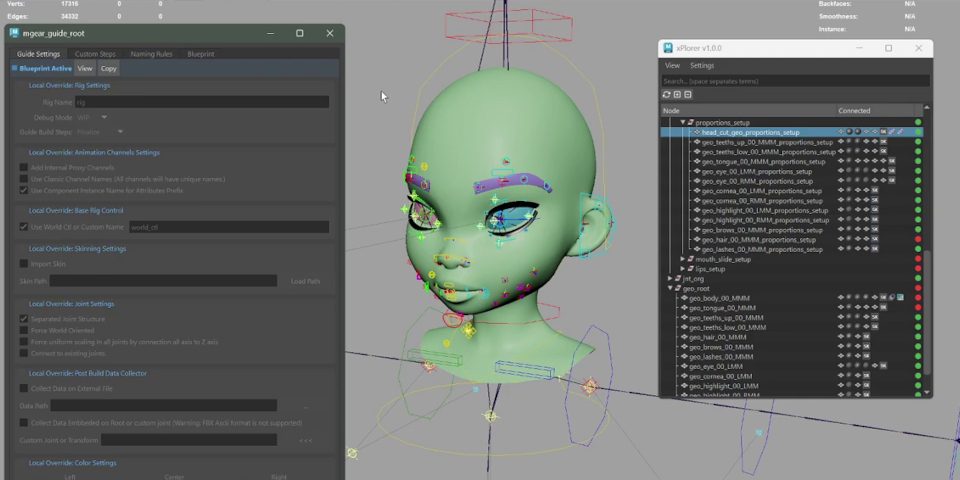Click the expand-all plus icon in xPlorer
Viewport: 960px width, 480px height.
677,95
